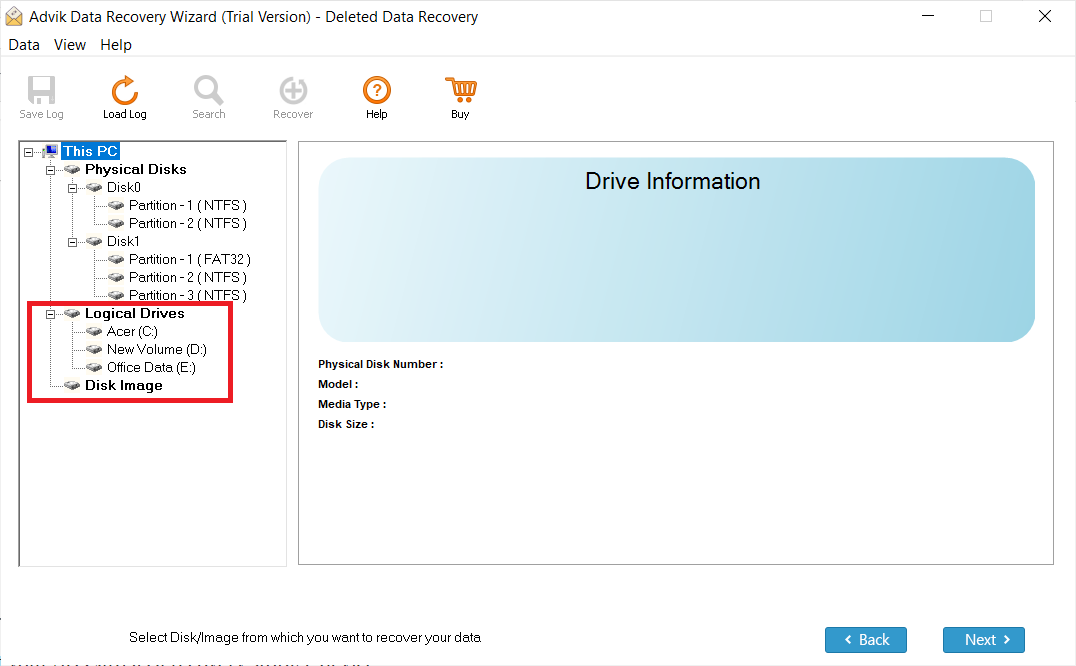Go Back to the previous step
This screenshot has height=666, width=1076.
coord(865,640)
